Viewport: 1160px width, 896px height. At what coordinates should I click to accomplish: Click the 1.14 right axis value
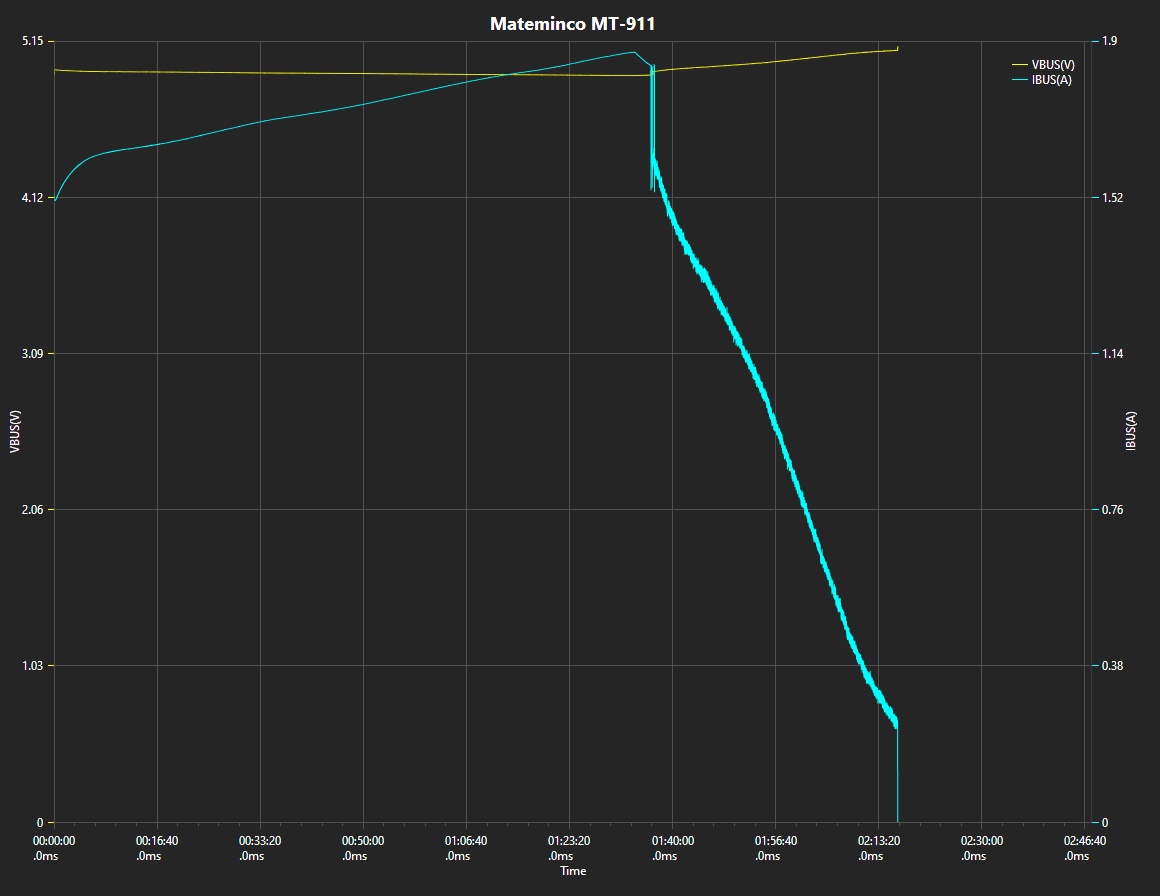coord(1112,354)
